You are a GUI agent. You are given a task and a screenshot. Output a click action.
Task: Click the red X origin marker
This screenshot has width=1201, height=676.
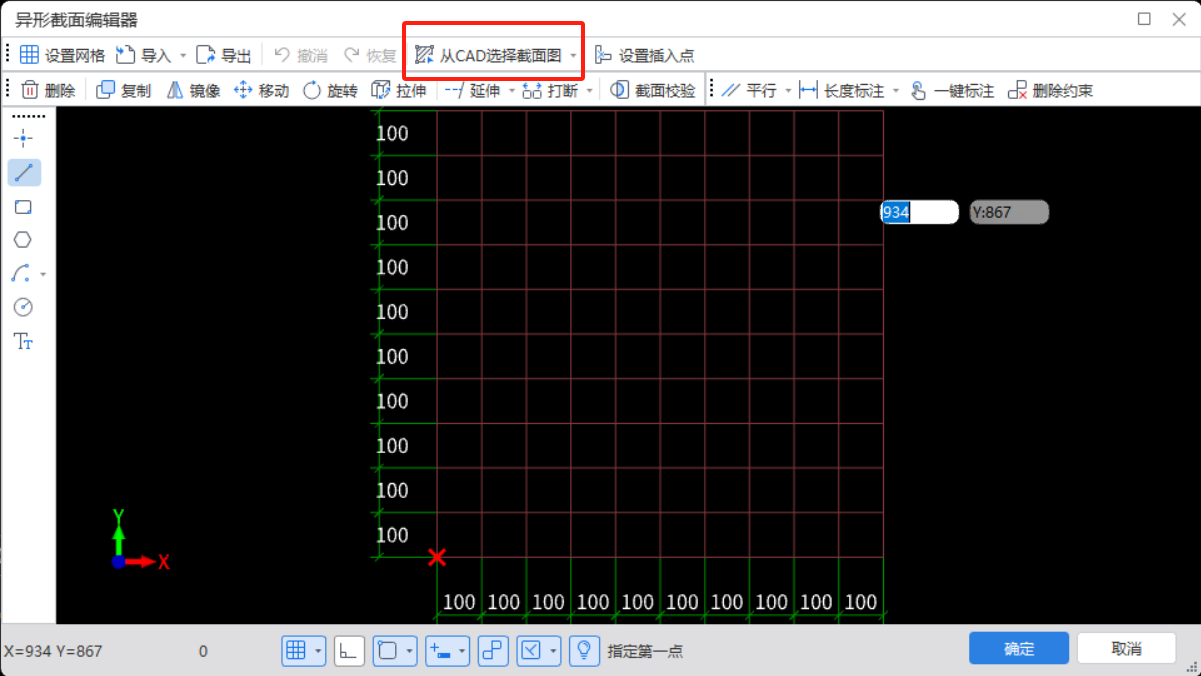(x=437, y=557)
